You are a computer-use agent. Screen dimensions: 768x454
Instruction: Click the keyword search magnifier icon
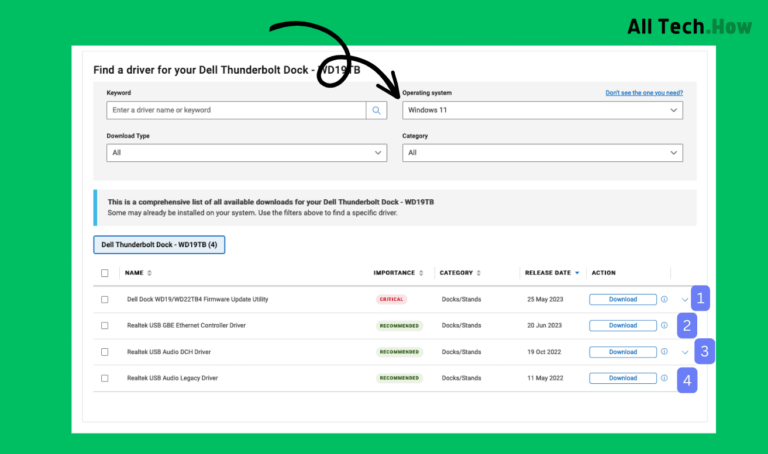click(x=377, y=110)
